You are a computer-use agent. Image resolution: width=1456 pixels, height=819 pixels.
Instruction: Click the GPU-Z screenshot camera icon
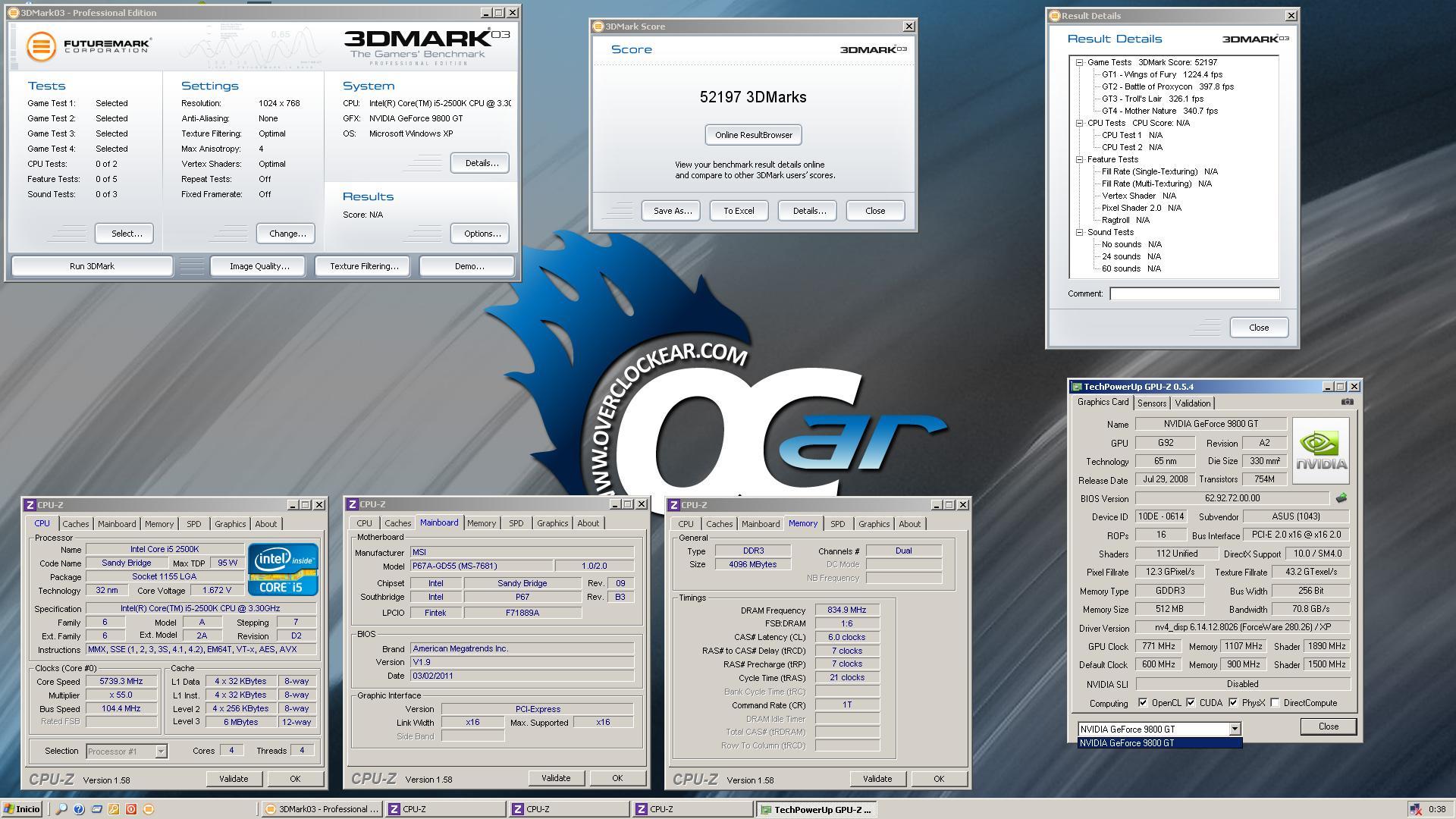pos(1347,402)
